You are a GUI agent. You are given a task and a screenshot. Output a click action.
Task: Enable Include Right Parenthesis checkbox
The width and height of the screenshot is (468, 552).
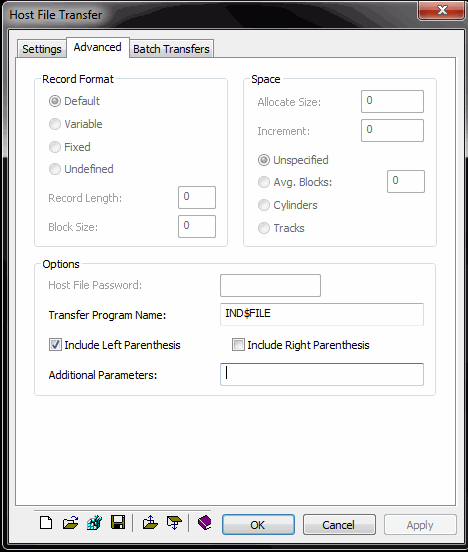pos(238,345)
